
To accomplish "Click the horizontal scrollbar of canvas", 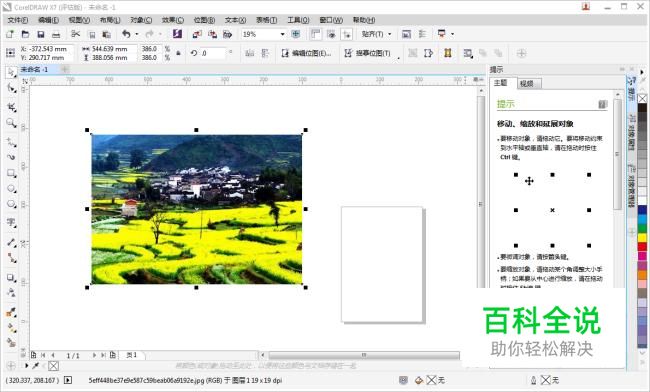I will (x=363, y=355).
